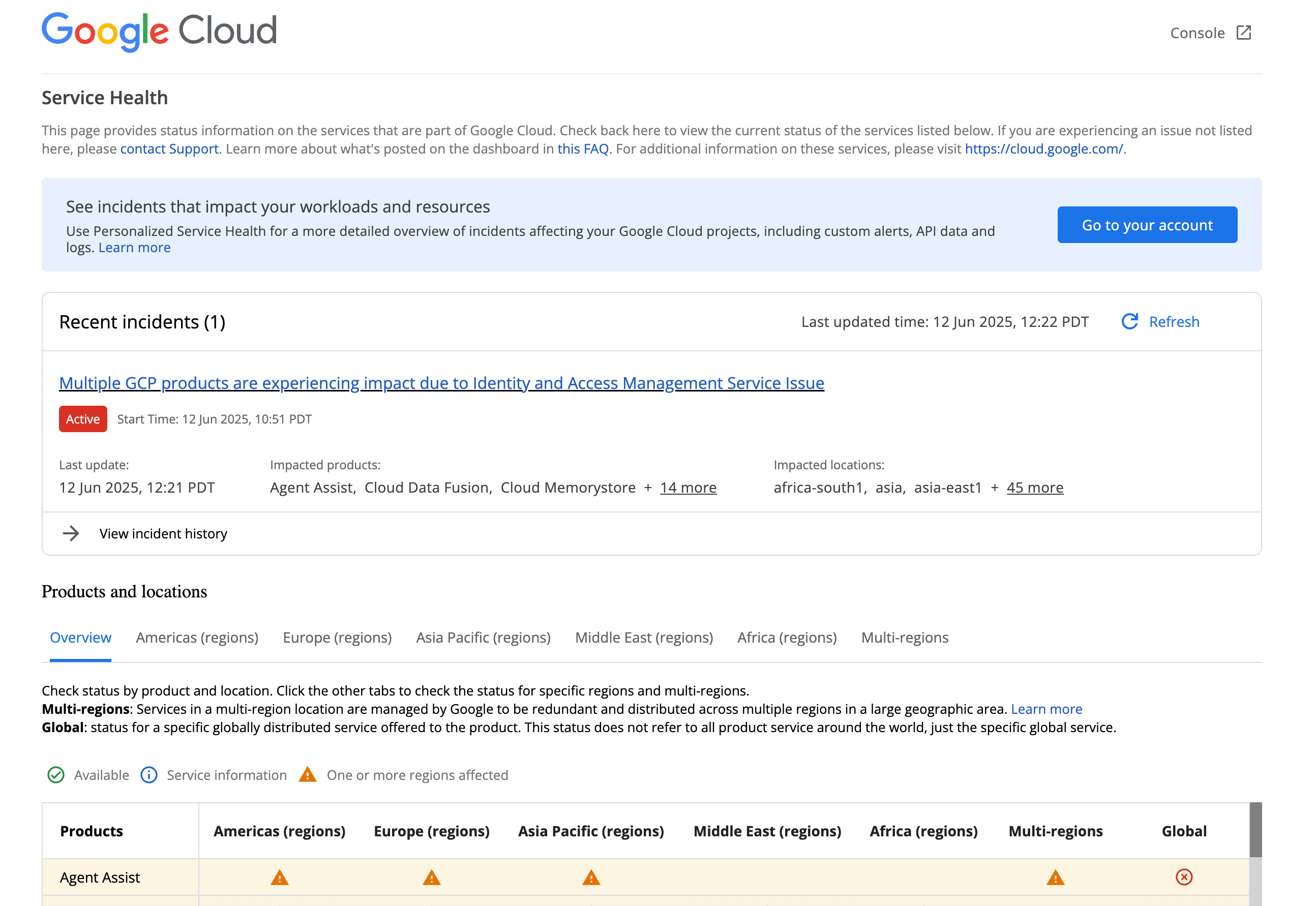Click Africa (regions) table column header
The height and width of the screenshot is (906, 1316).
923,831
